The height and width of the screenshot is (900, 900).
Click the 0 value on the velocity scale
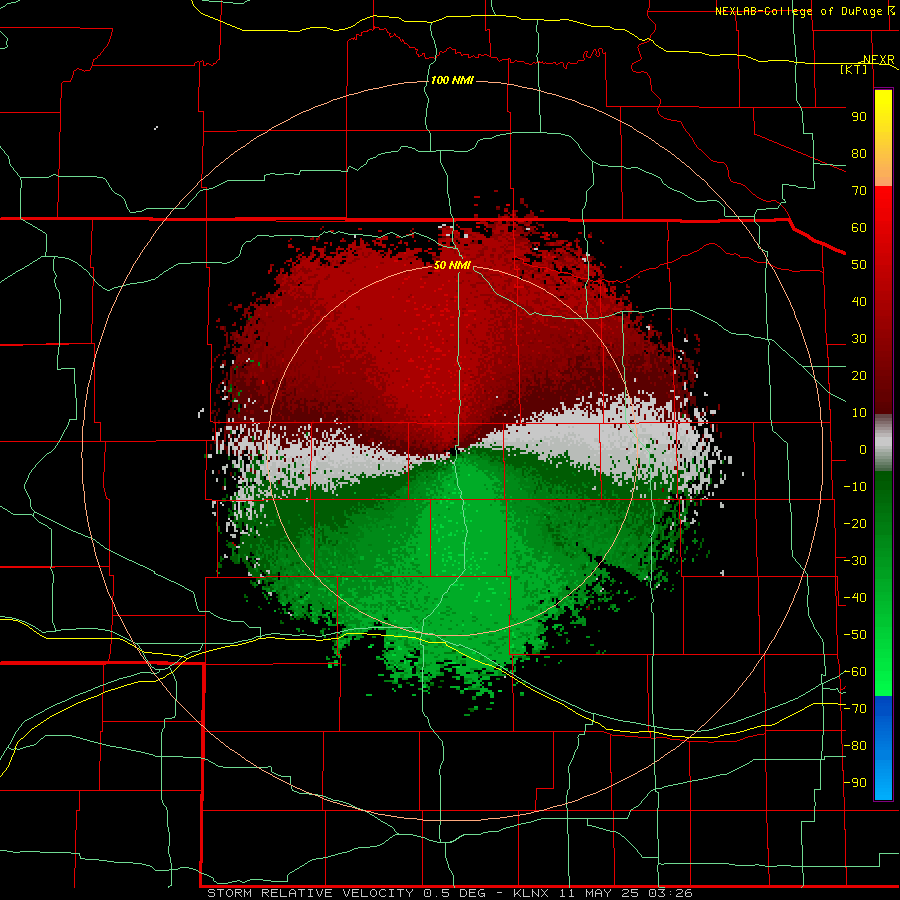coord(863,450)
